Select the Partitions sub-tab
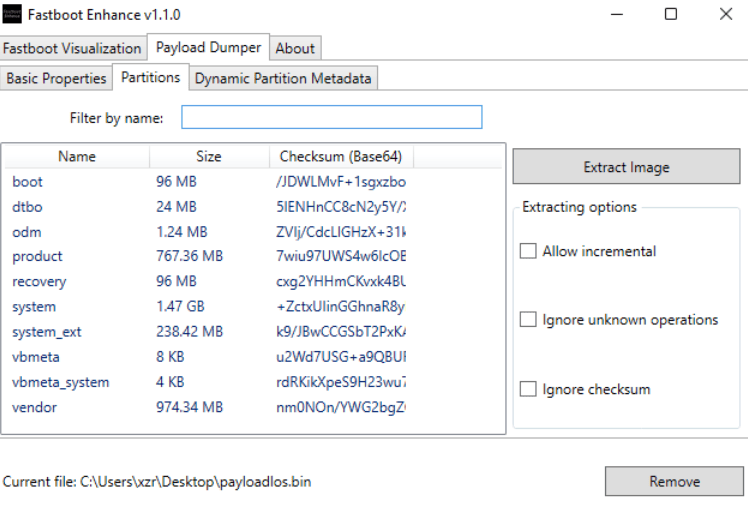 pos(151,77)
